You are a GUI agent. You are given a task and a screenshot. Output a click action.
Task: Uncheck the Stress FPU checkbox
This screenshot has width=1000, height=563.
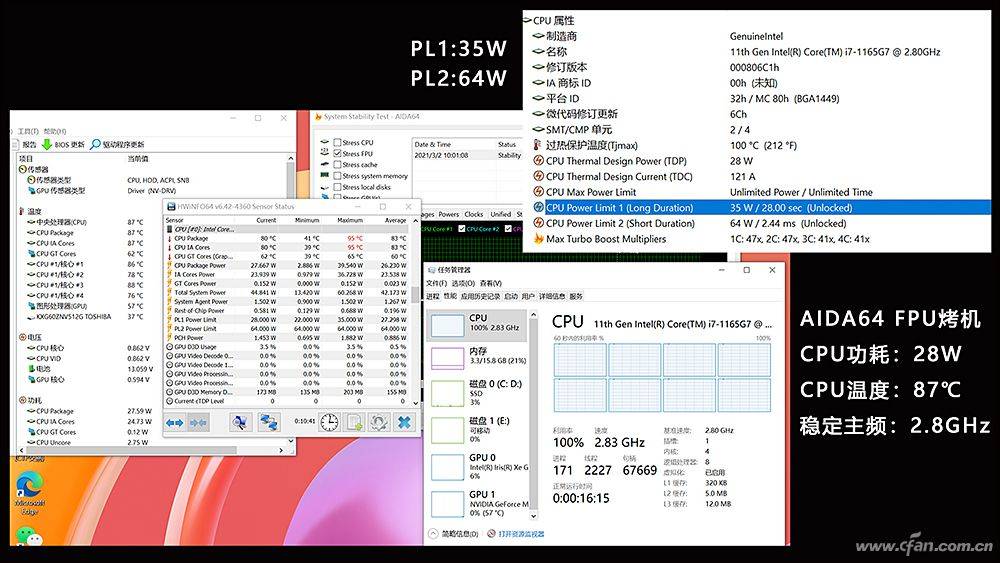[337, 154]
